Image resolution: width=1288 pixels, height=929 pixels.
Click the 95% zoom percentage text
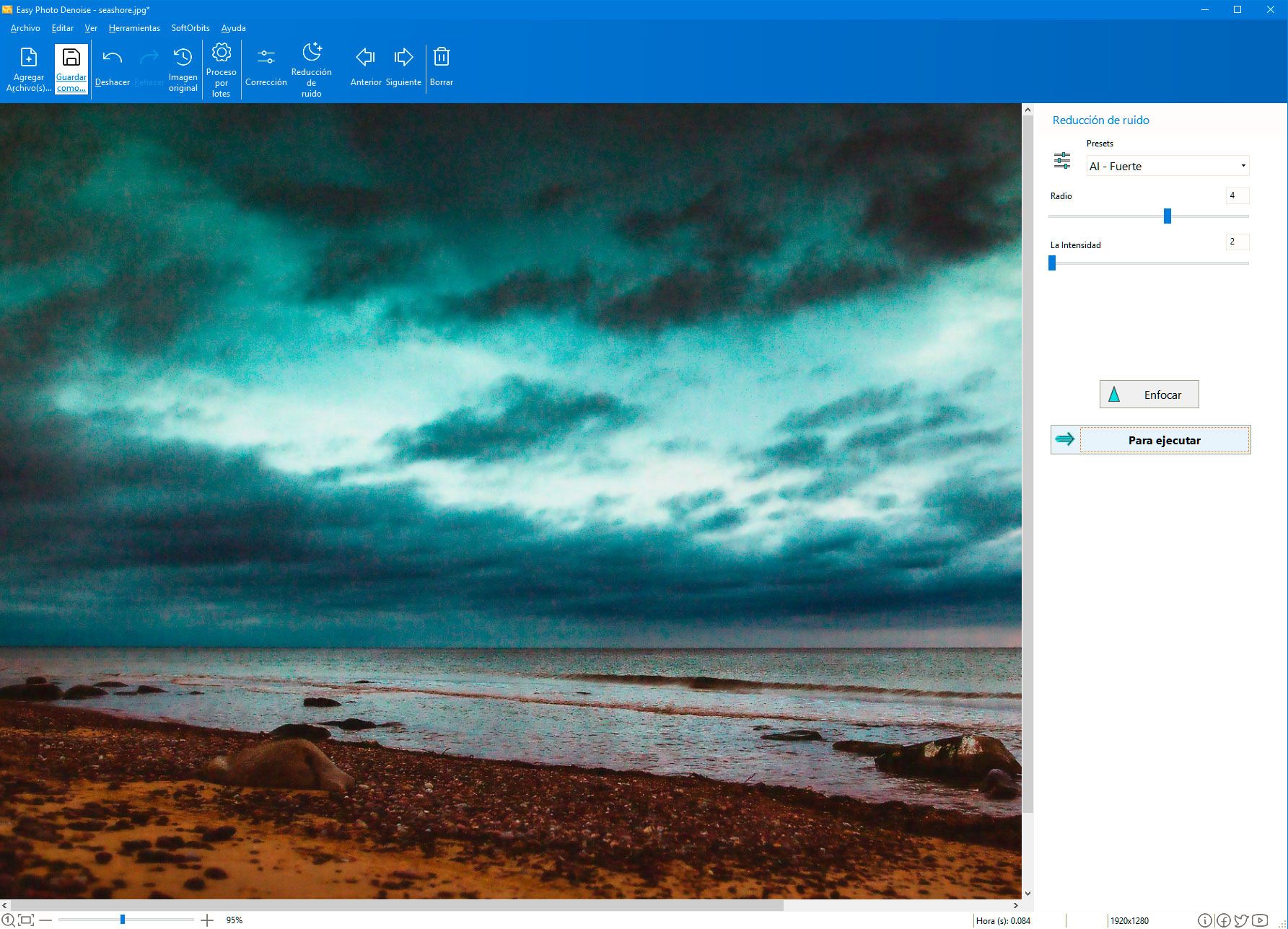click(x=235, y=920)
